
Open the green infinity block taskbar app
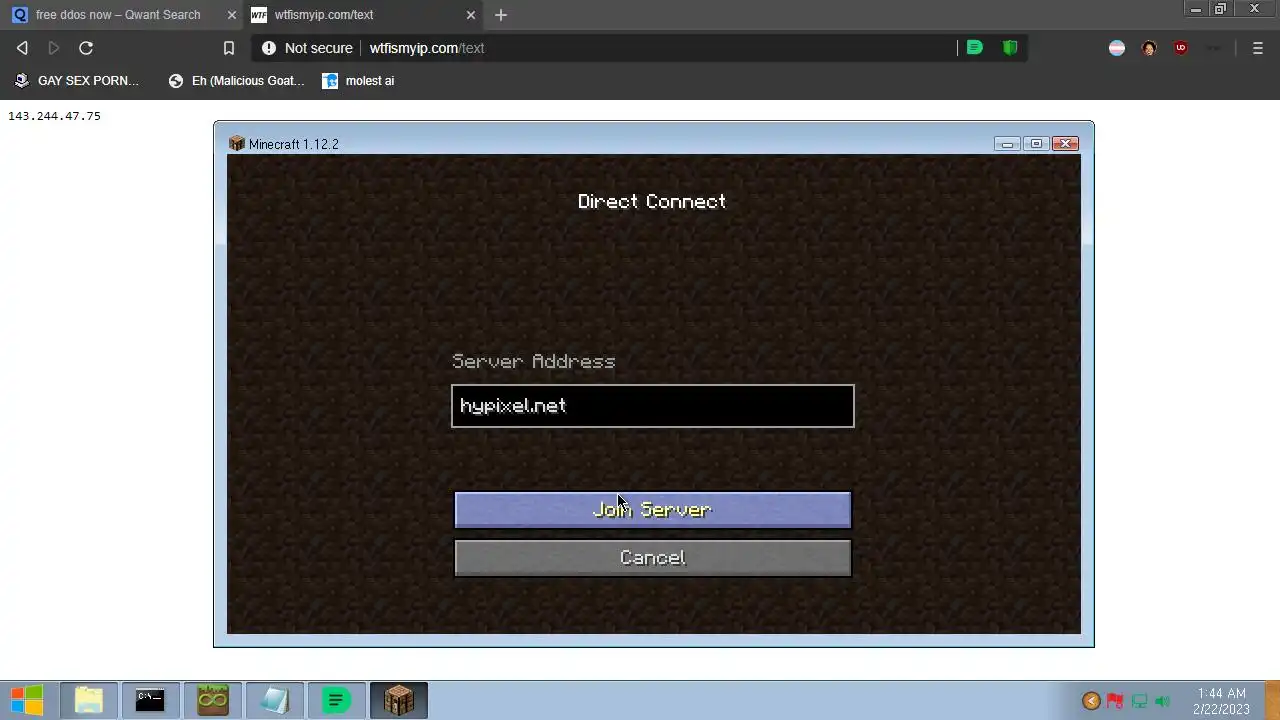213,701
